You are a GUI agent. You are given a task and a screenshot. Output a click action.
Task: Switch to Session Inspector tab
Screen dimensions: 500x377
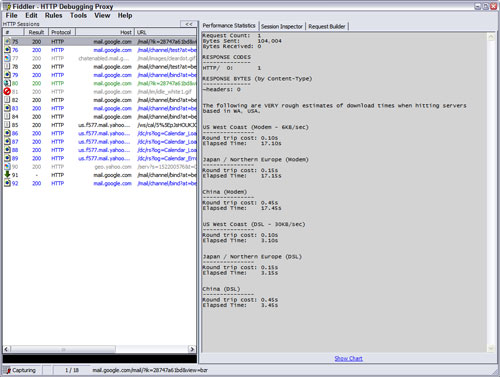[282, 26]
